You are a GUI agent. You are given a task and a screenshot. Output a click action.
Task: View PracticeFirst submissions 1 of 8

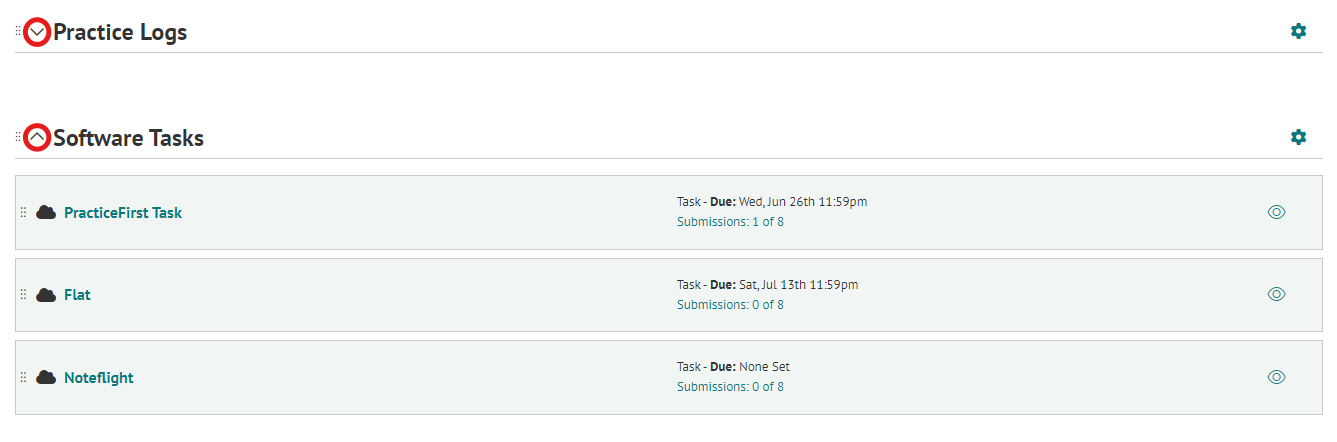730,222
